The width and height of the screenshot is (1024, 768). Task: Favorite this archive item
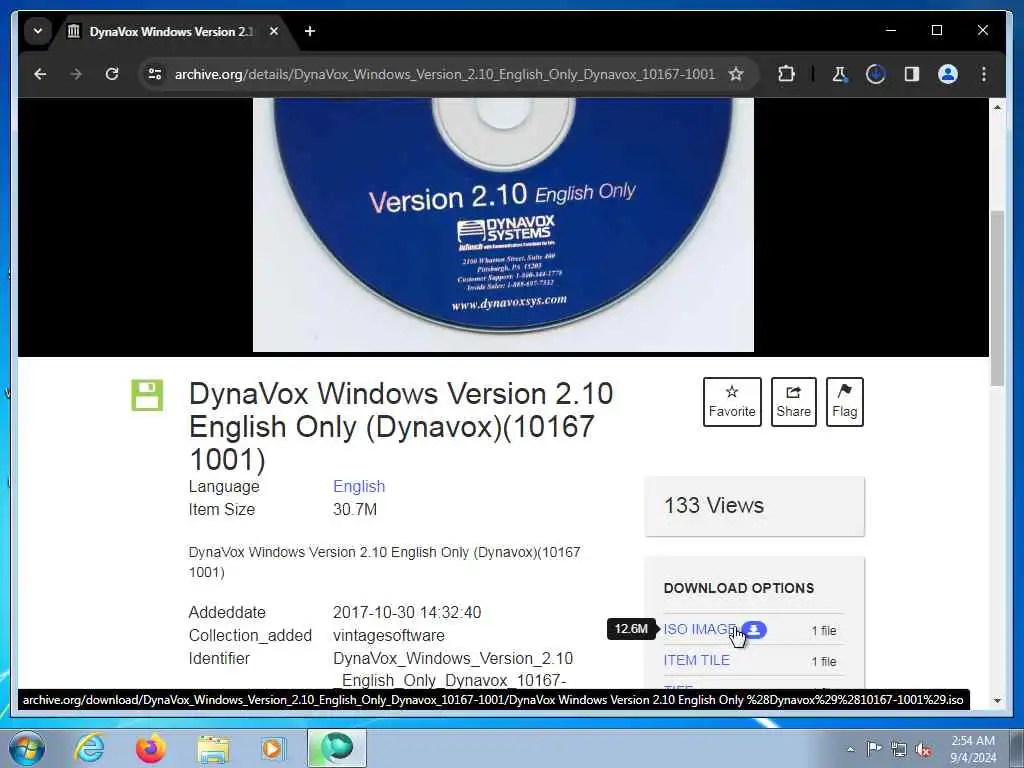[732, 402]
